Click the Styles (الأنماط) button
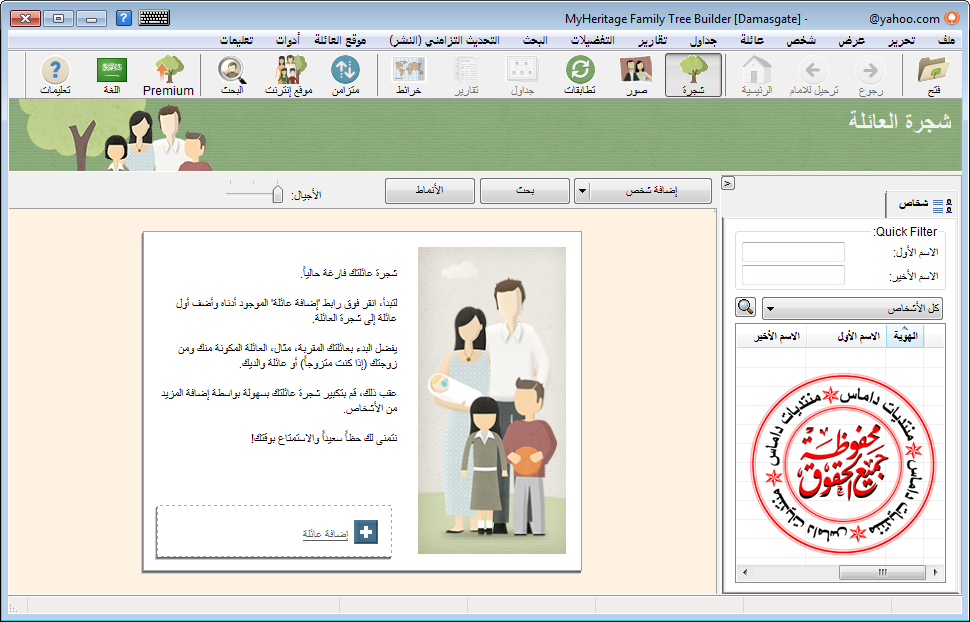This screenshot has width=970, height=622. tap(430, 191)
